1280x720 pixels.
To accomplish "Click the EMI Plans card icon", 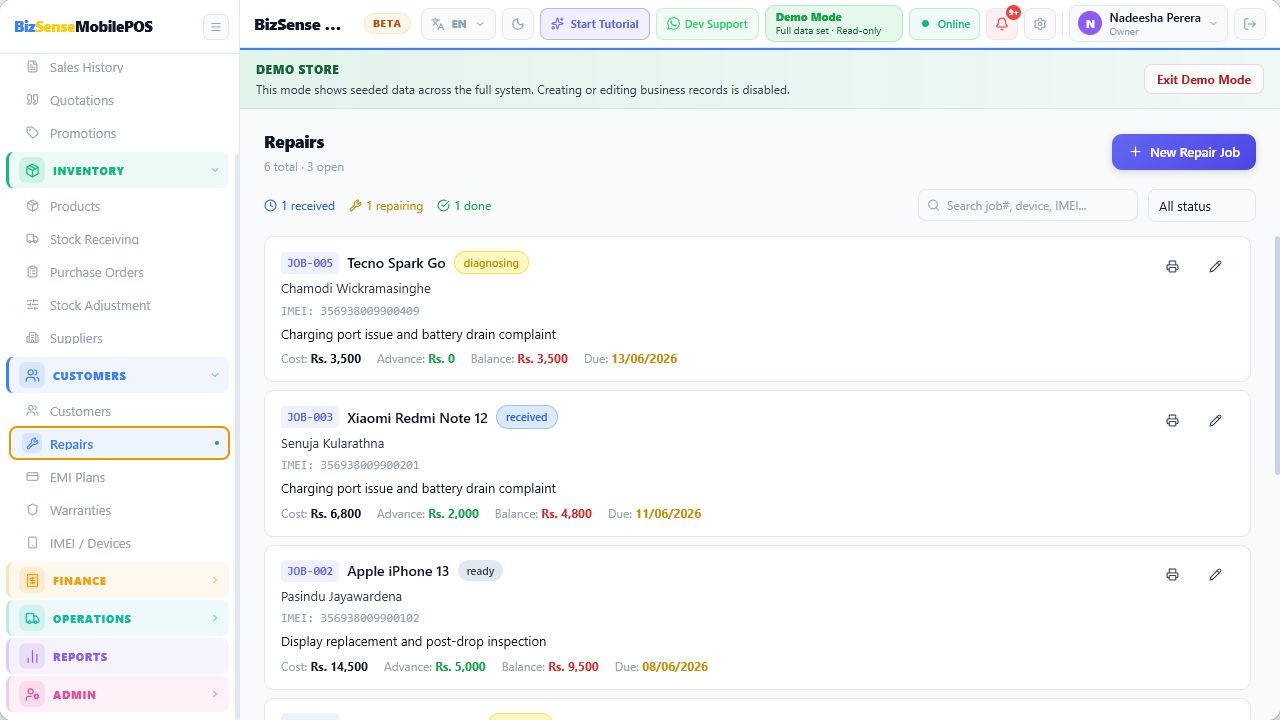I will [x=32, y=477].
